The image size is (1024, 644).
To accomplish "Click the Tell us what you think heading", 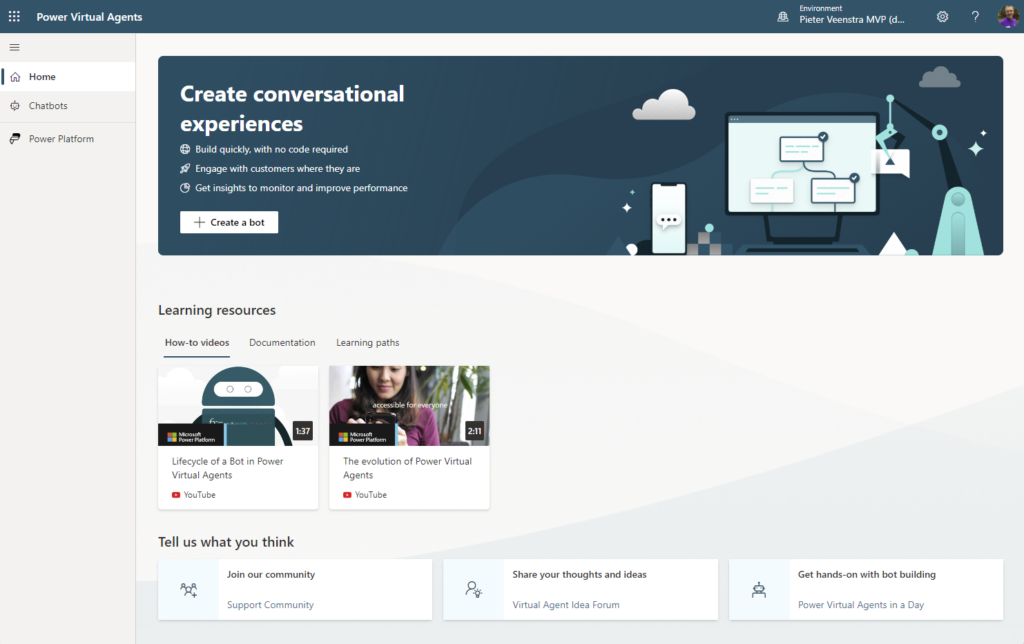I will 226,542.
